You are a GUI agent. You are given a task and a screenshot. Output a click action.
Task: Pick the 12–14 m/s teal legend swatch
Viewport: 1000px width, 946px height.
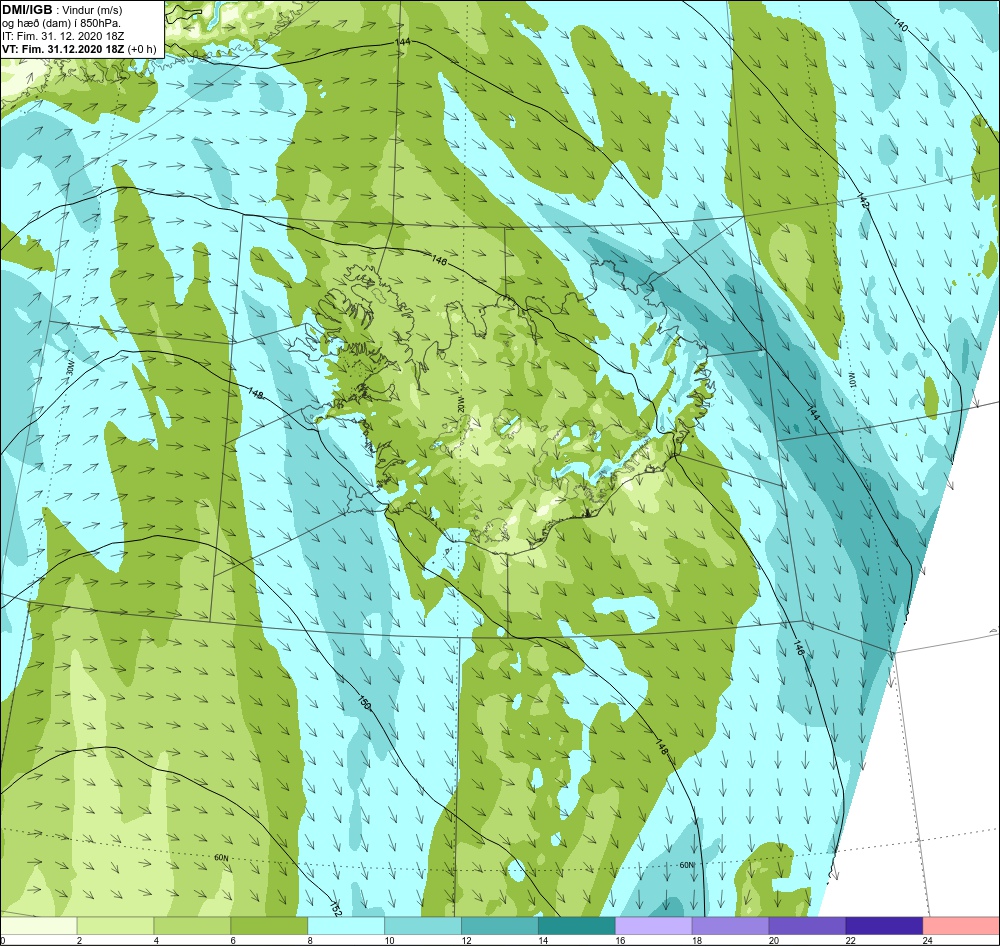tap(500, 925)
